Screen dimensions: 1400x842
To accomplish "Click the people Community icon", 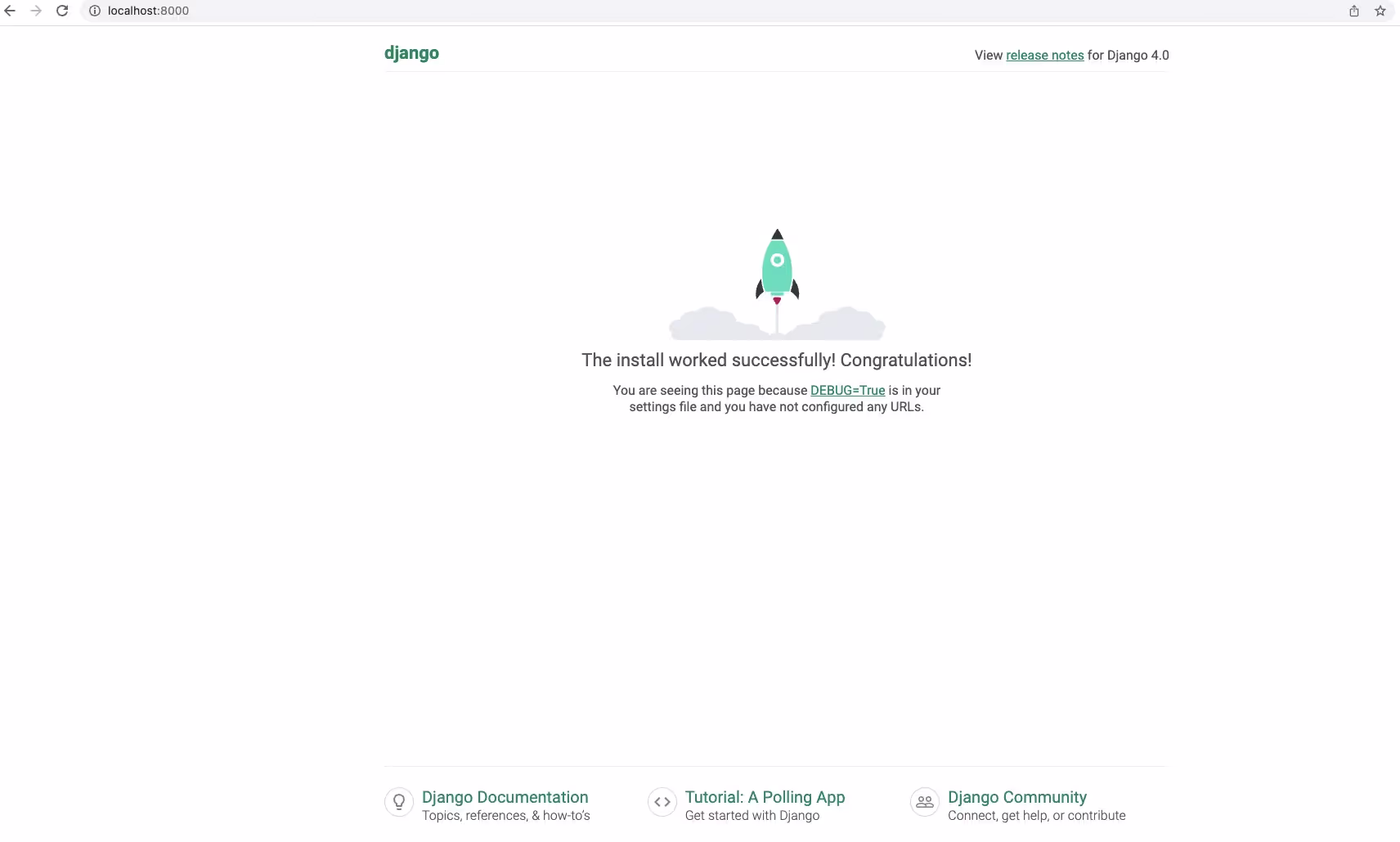I will pyautogui.click(x=925, y=802).
